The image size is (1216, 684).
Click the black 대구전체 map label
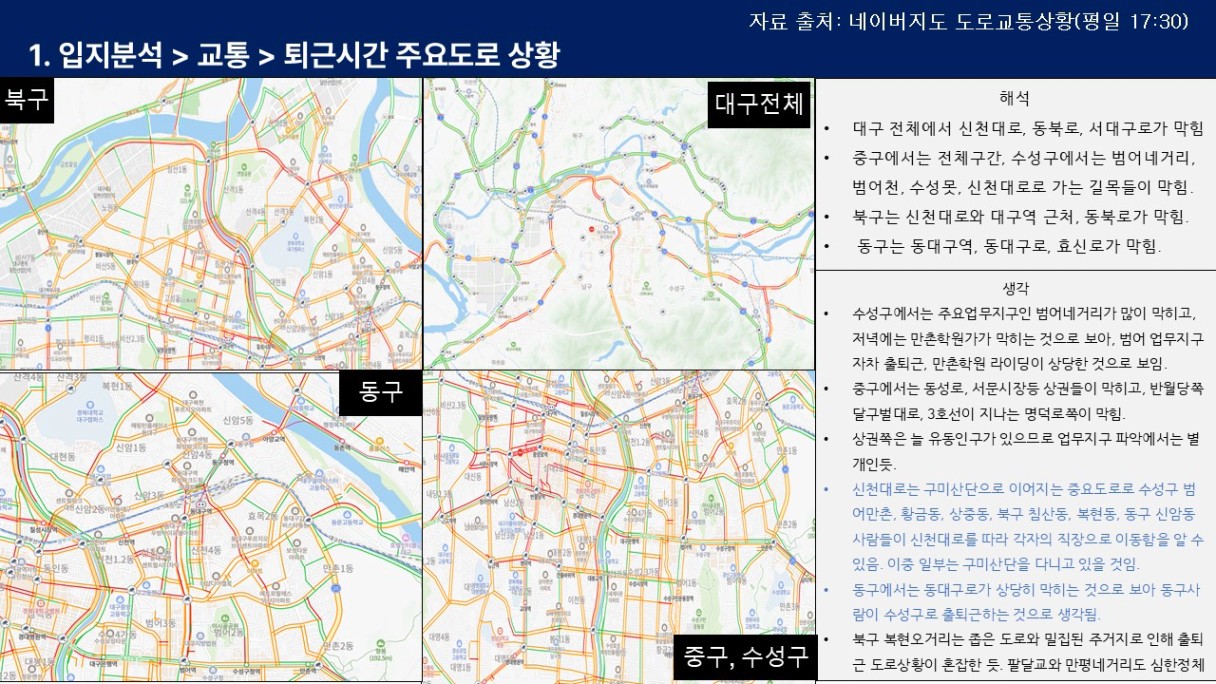coord(759,105)
